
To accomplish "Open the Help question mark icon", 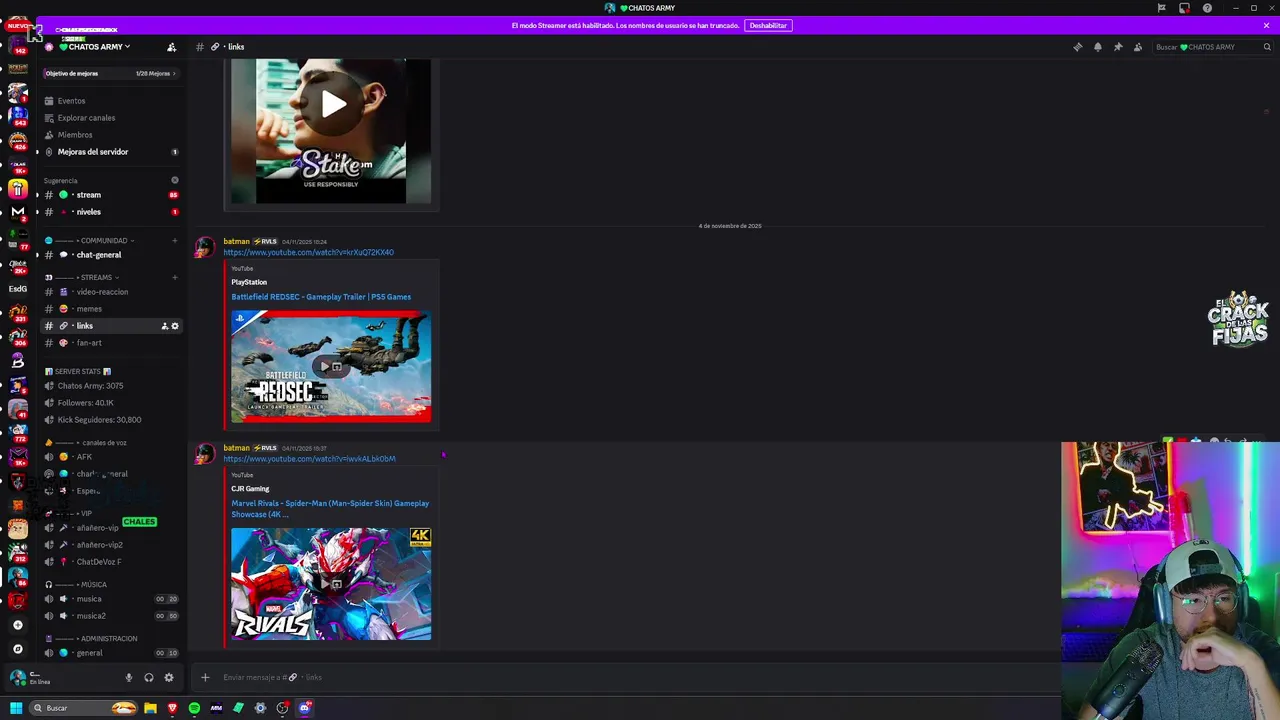I will pyautogui.click(x=1207, y=8).
